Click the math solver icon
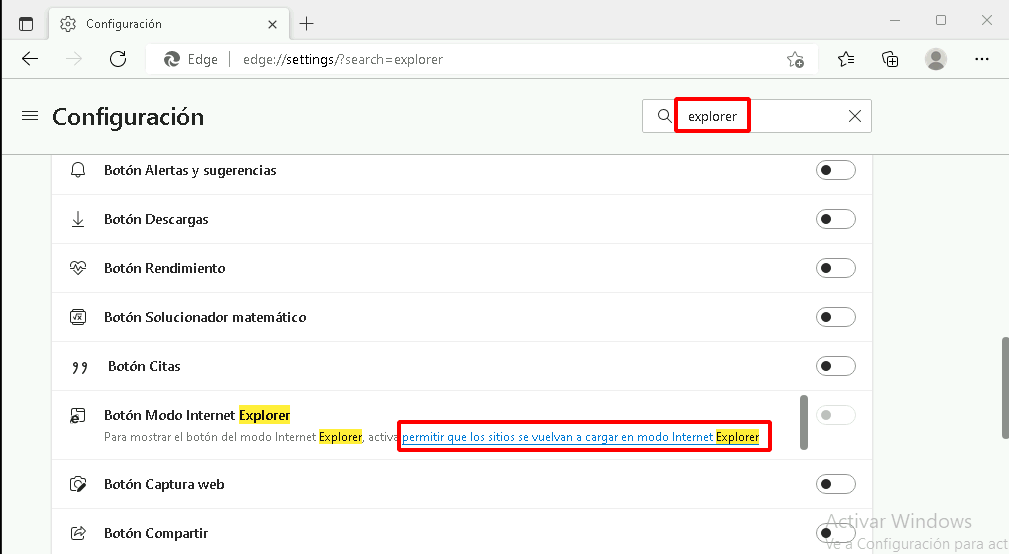 78,317
